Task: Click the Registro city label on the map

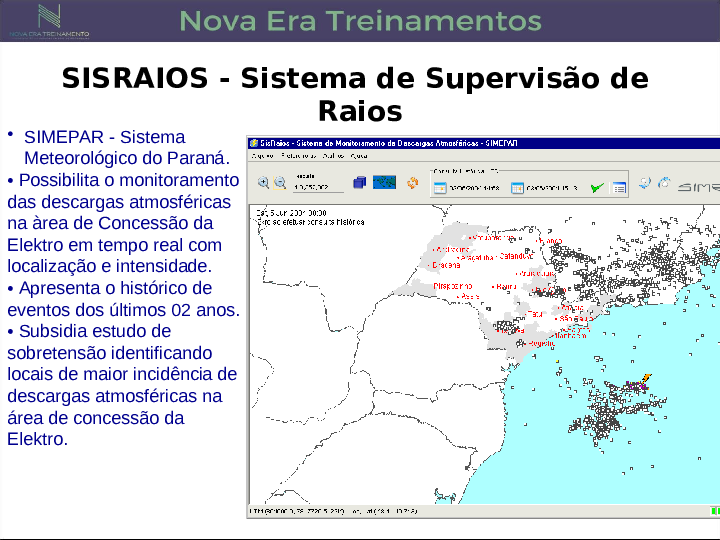Action: (x=542, y=343)
